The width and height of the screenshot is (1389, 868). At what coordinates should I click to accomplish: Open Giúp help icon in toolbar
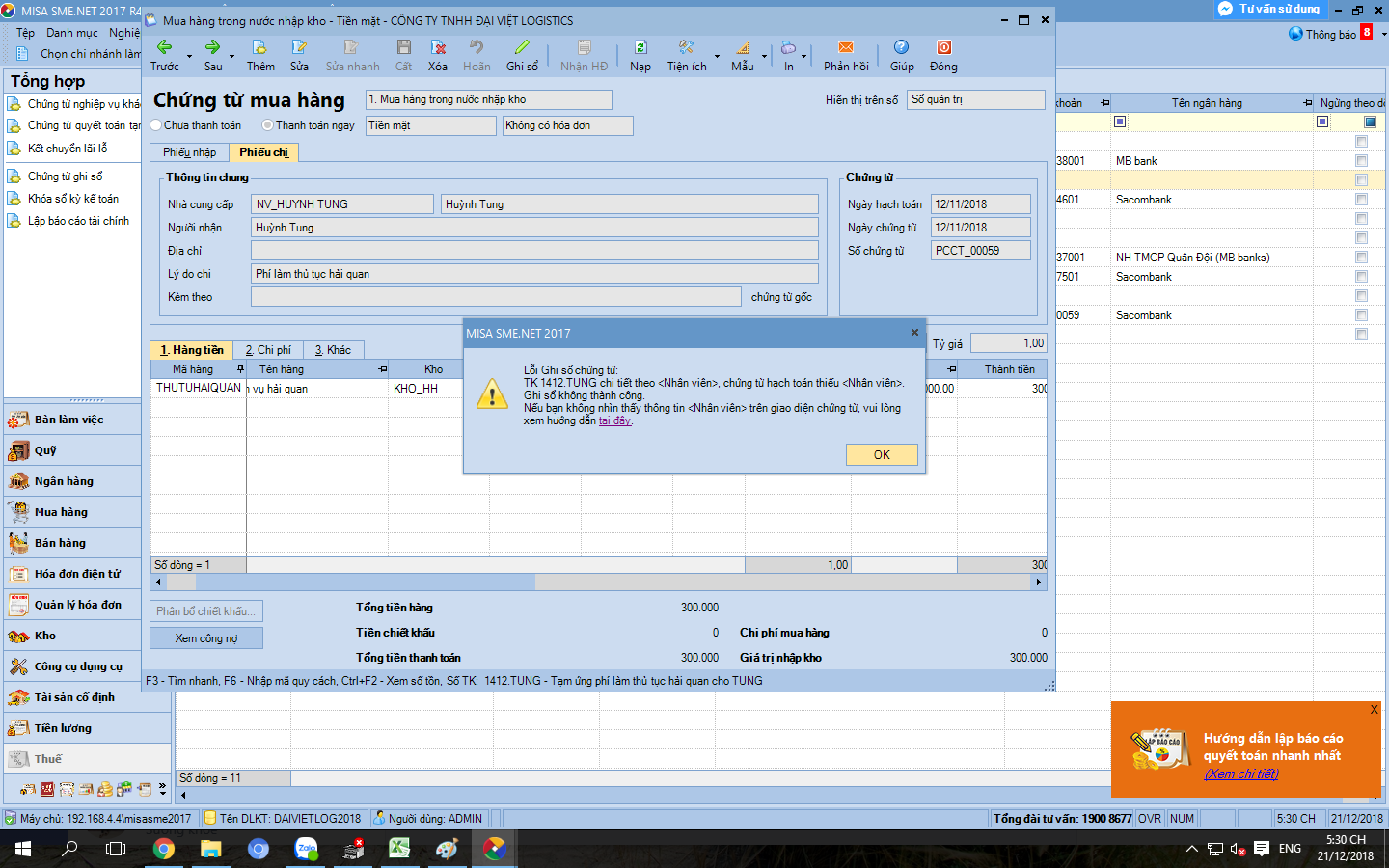pos(901,48)
